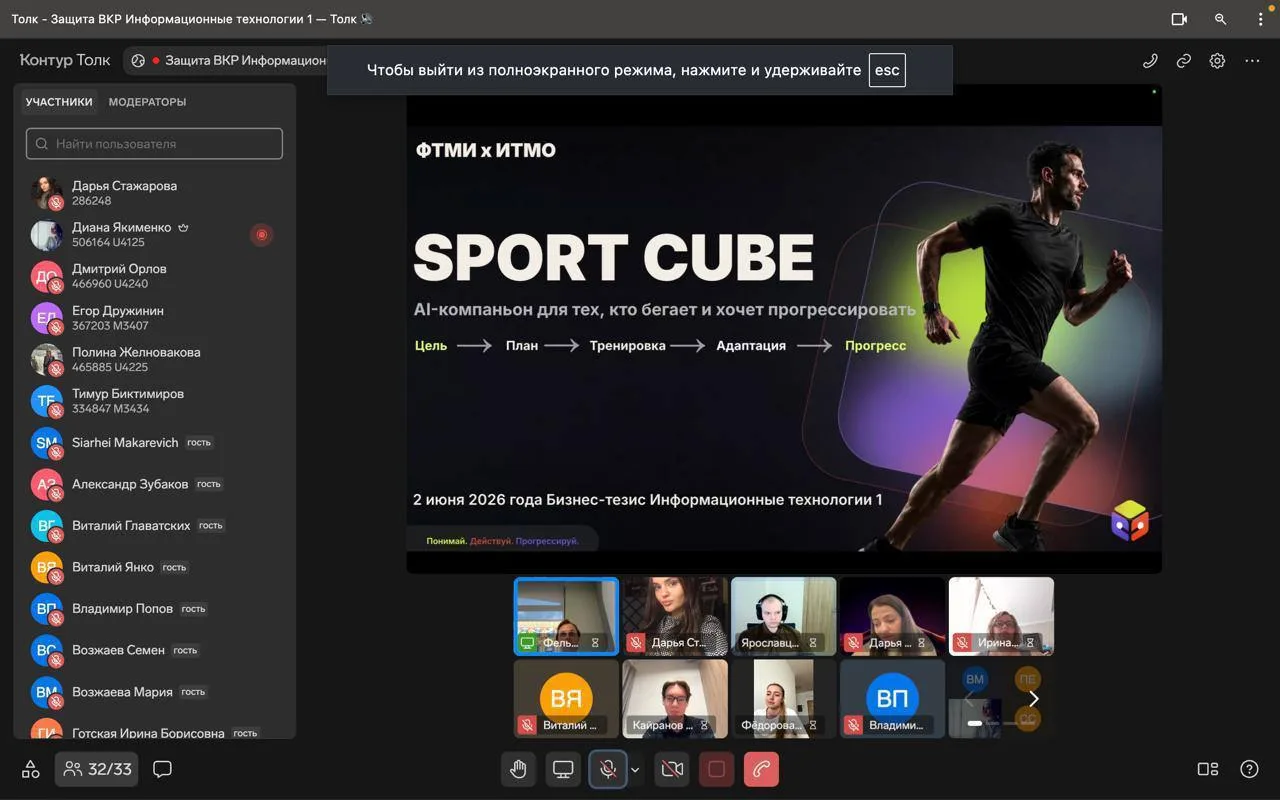Select participant Егор Дружинин in the list

[154, 318]
